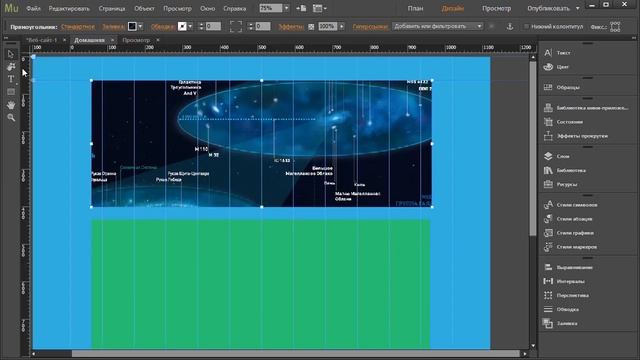Click the fill color swatch
640x360 pixels.
(x=132, y=27)
